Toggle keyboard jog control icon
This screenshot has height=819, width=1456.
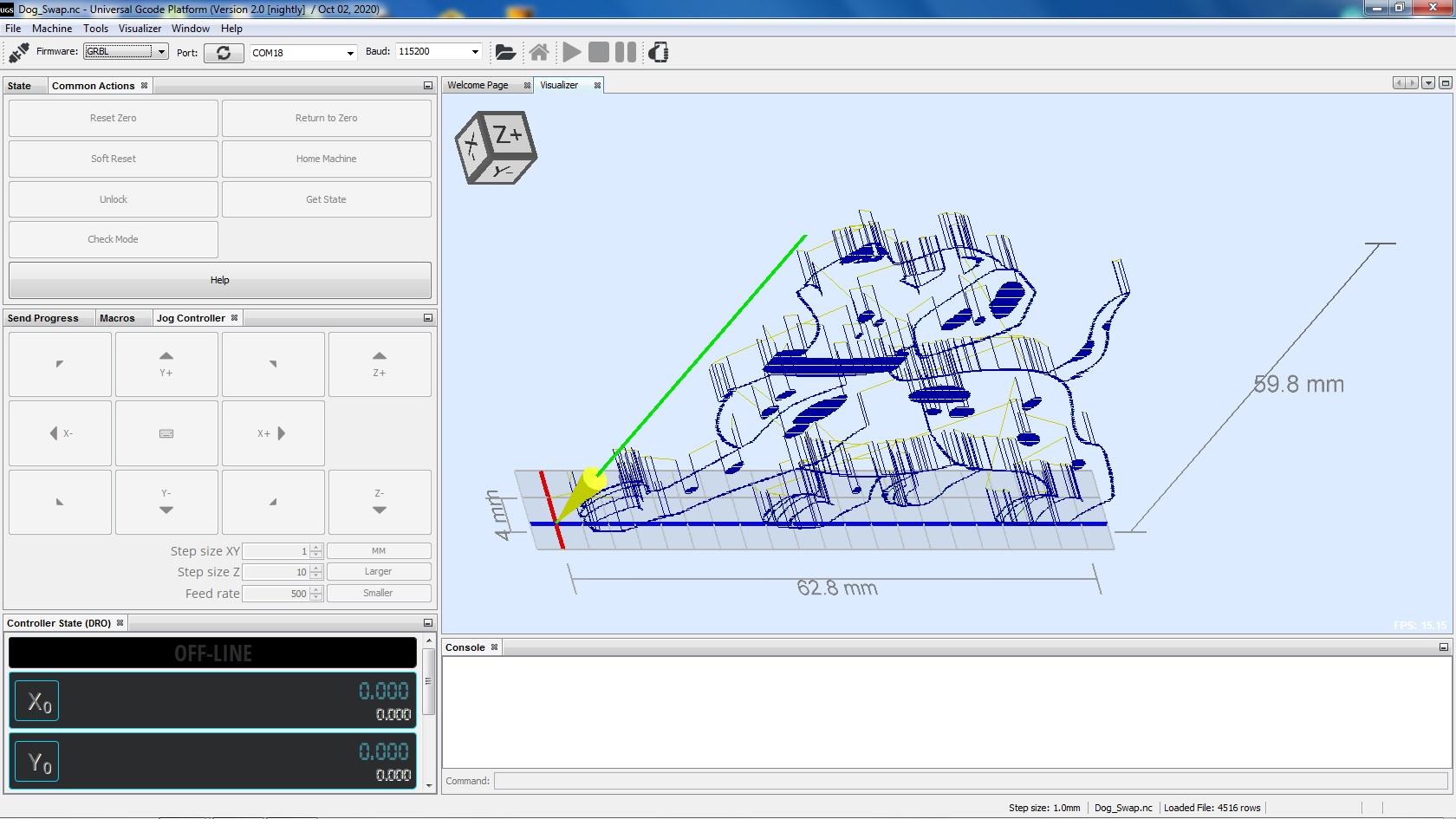[166, 433]
